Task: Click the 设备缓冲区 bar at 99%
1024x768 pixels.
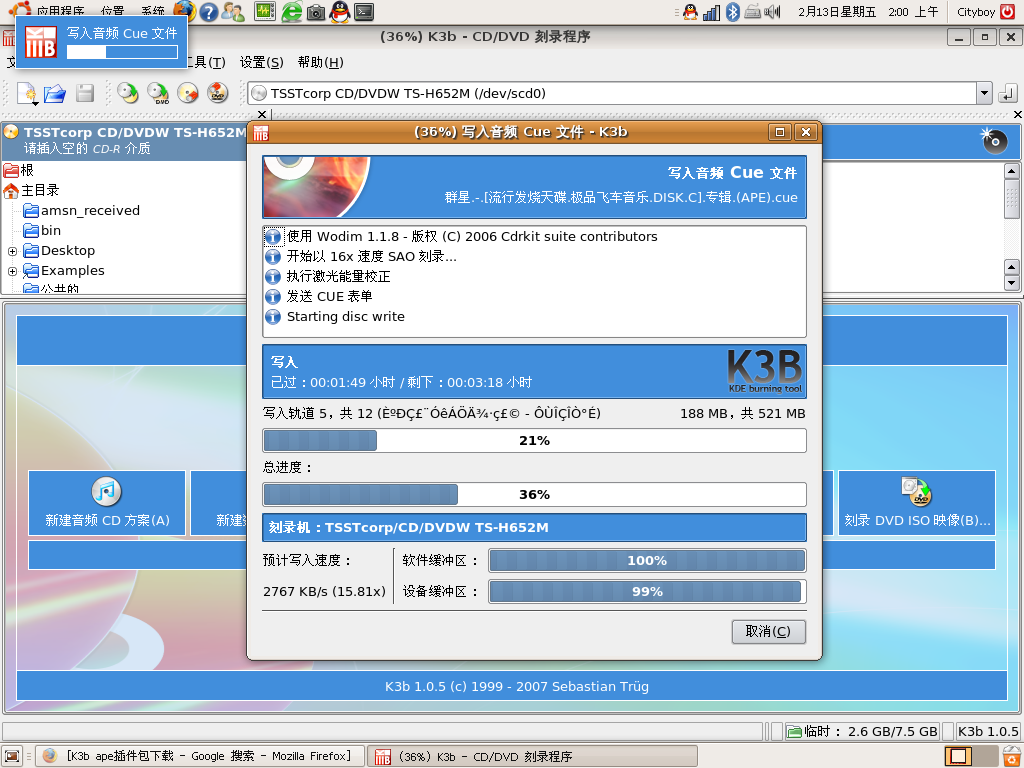Action: click(x=647, y=592)
